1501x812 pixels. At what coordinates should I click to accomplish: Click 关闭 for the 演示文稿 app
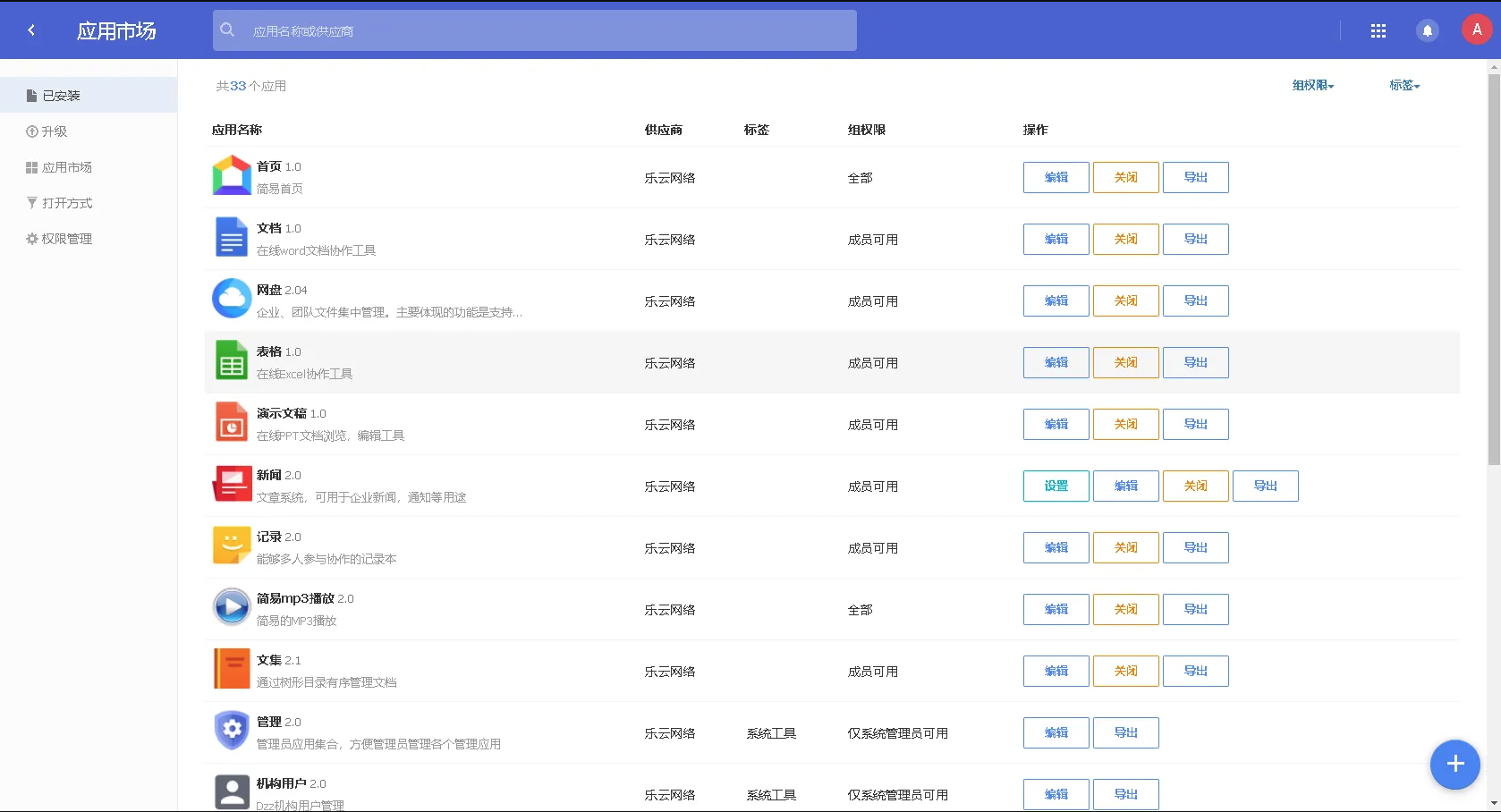point(1126,424)
